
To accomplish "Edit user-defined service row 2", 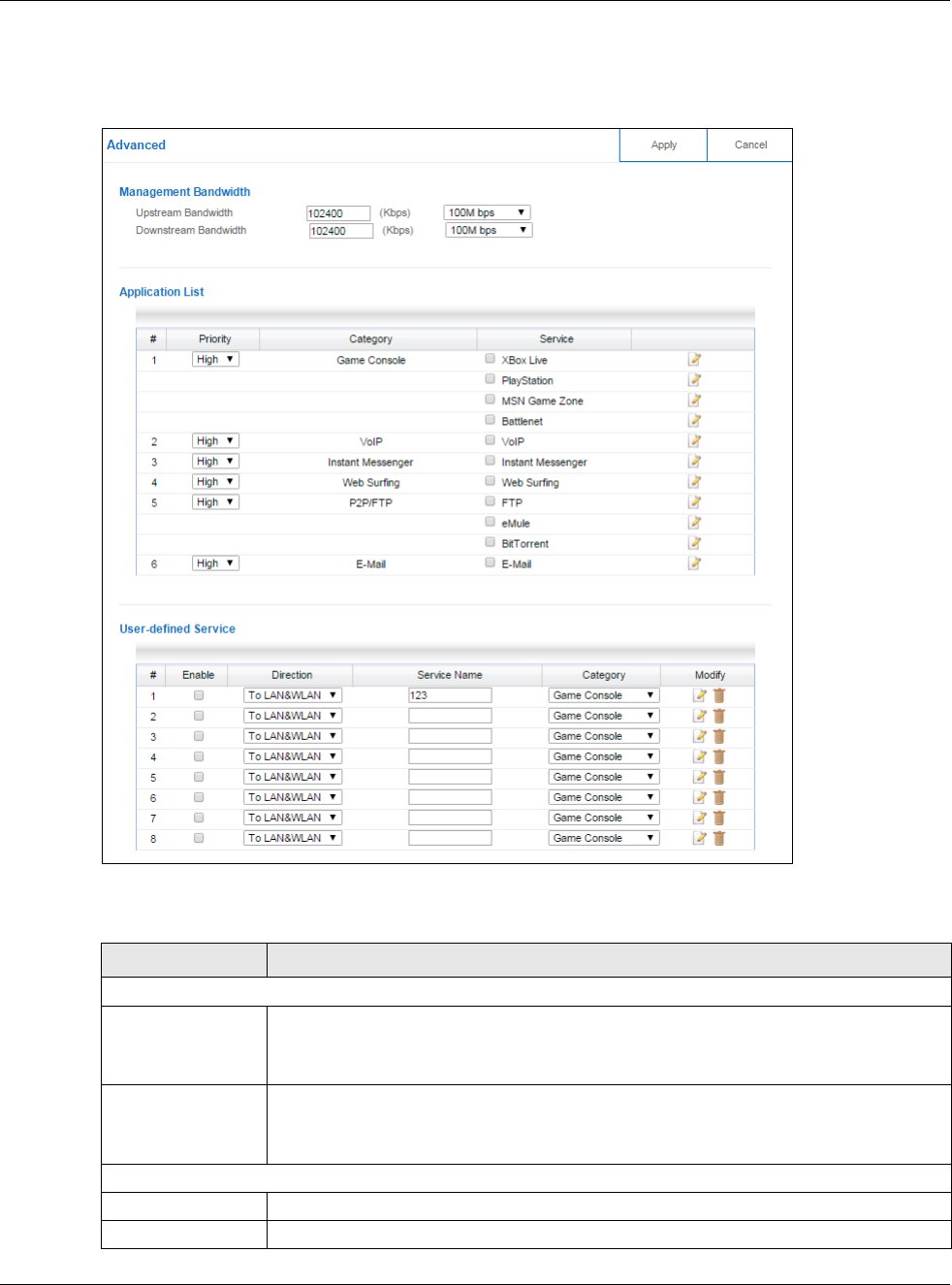I will pos(700,716).
